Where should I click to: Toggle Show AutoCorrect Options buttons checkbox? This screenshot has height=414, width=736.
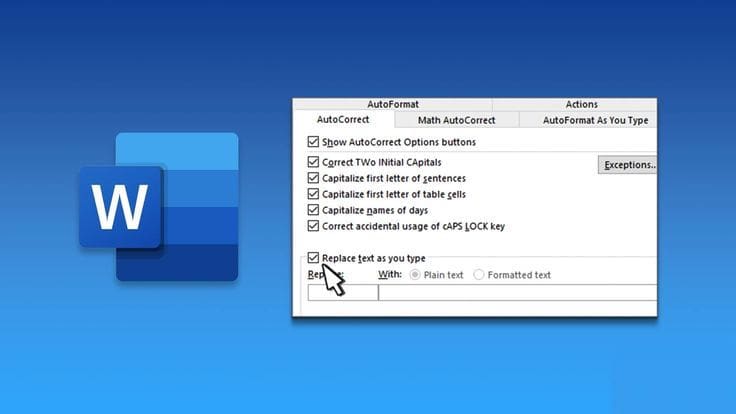313,142
